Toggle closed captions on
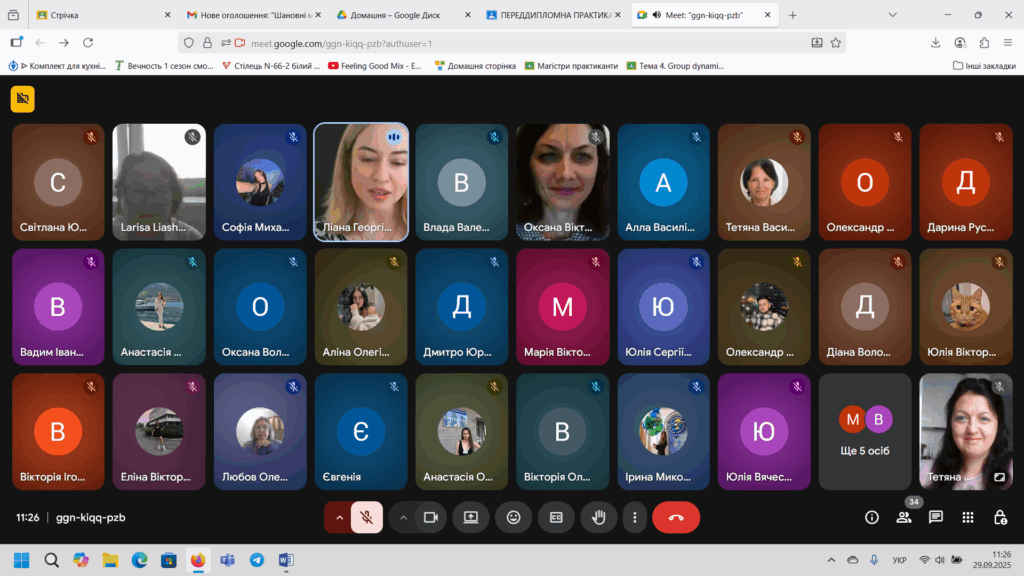Viewport: 1024px width, 576px height. pyautogui.click(x=556, y=517)
